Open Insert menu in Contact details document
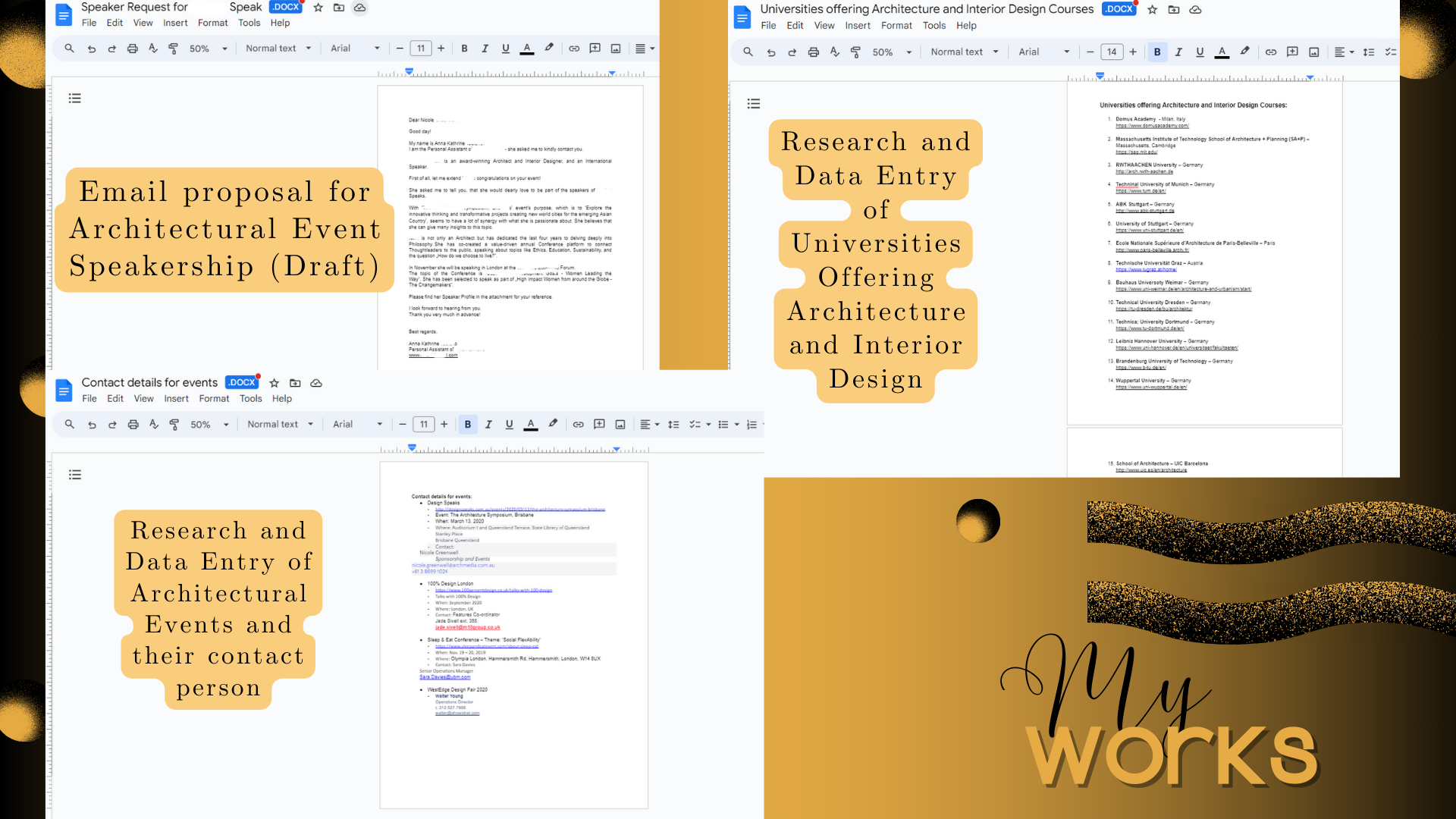The width and height of the screenshot is (1456, 819). coord(176,399)
